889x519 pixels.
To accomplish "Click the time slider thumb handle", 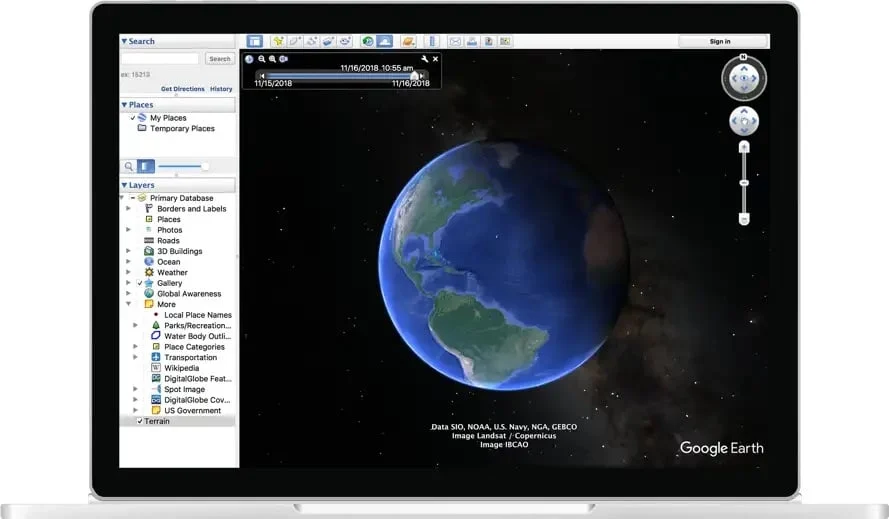I will coord(414,75).
